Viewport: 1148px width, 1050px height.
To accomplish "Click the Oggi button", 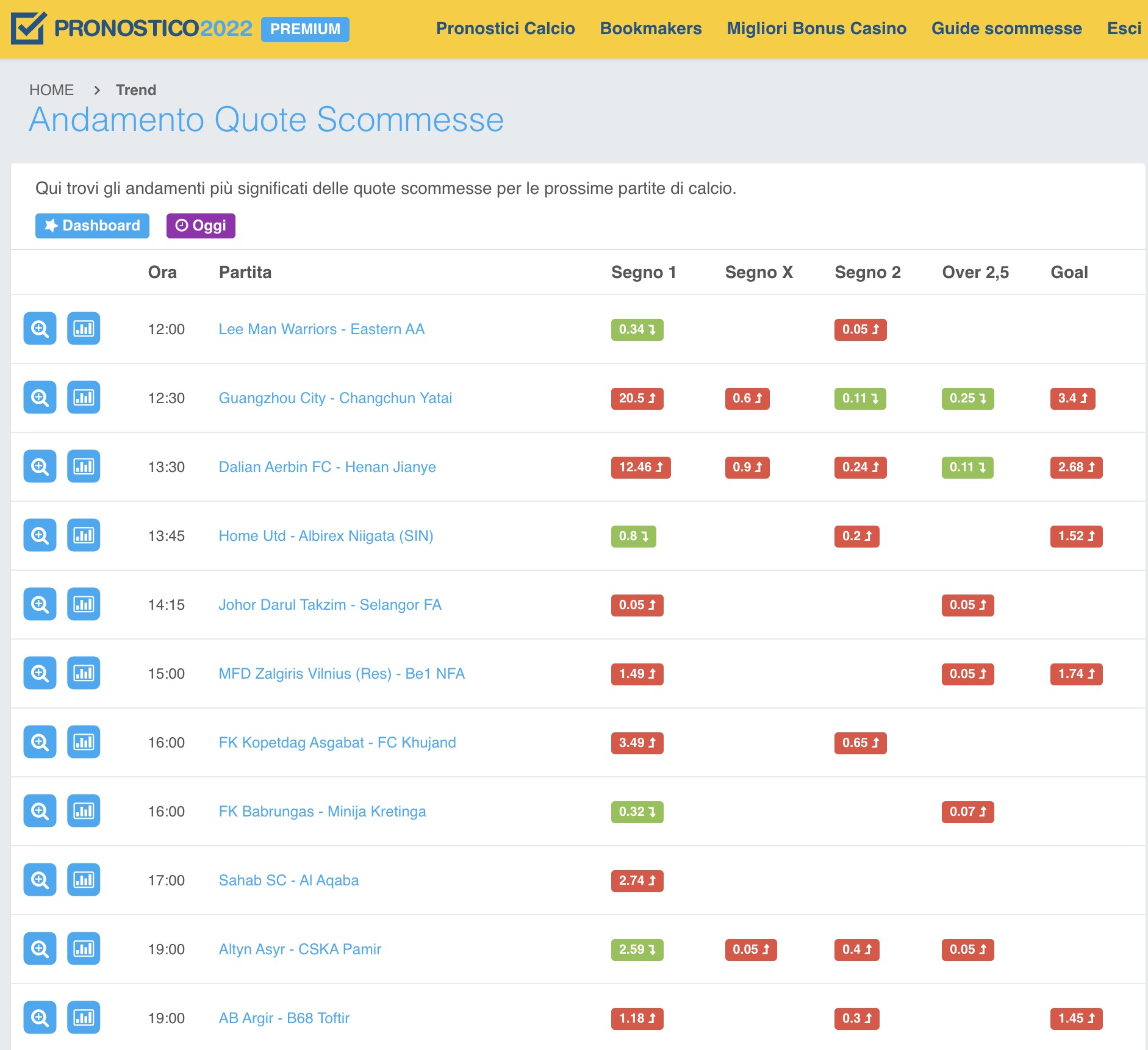I will coord(201,226).
